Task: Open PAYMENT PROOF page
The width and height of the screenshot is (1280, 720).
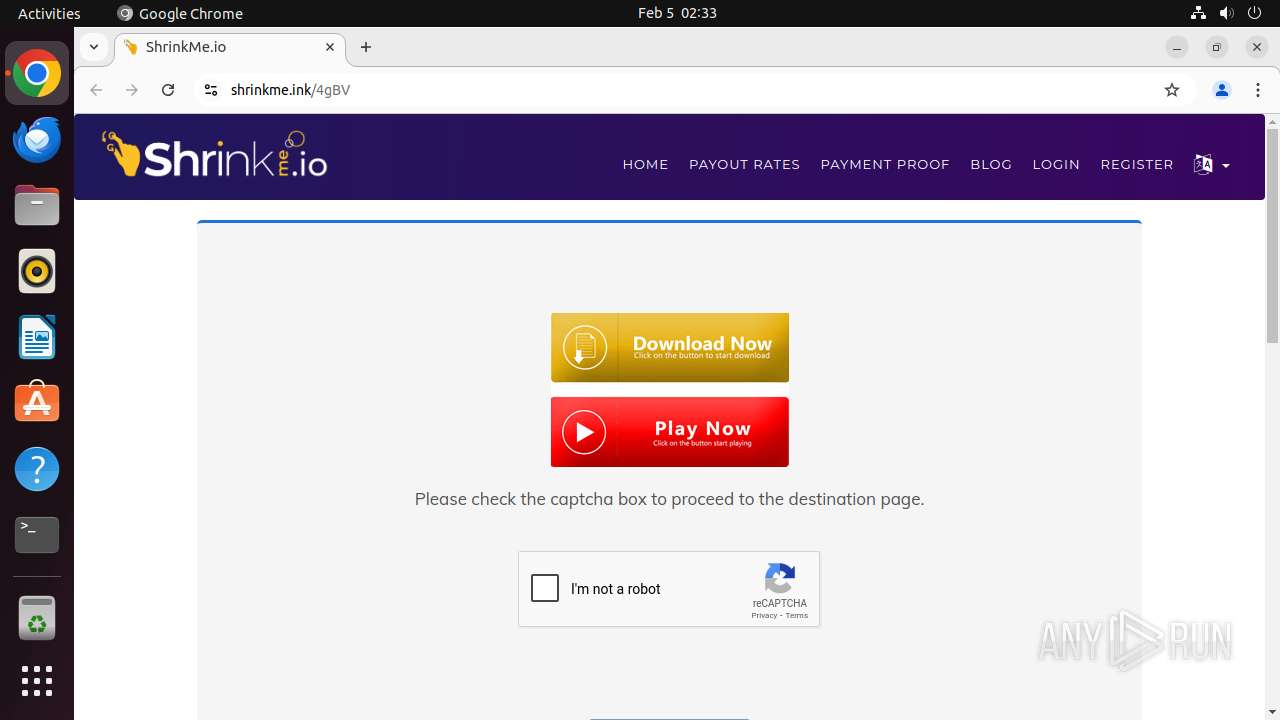Action: tap(885, 165)
